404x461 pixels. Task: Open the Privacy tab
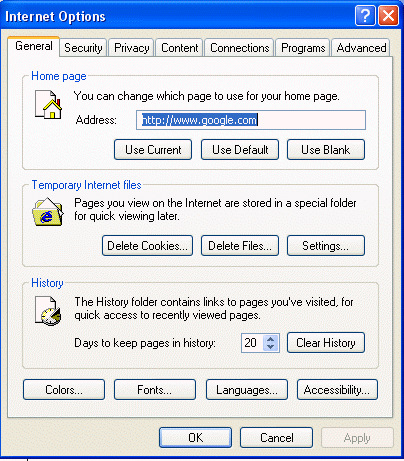pos(132,48)
